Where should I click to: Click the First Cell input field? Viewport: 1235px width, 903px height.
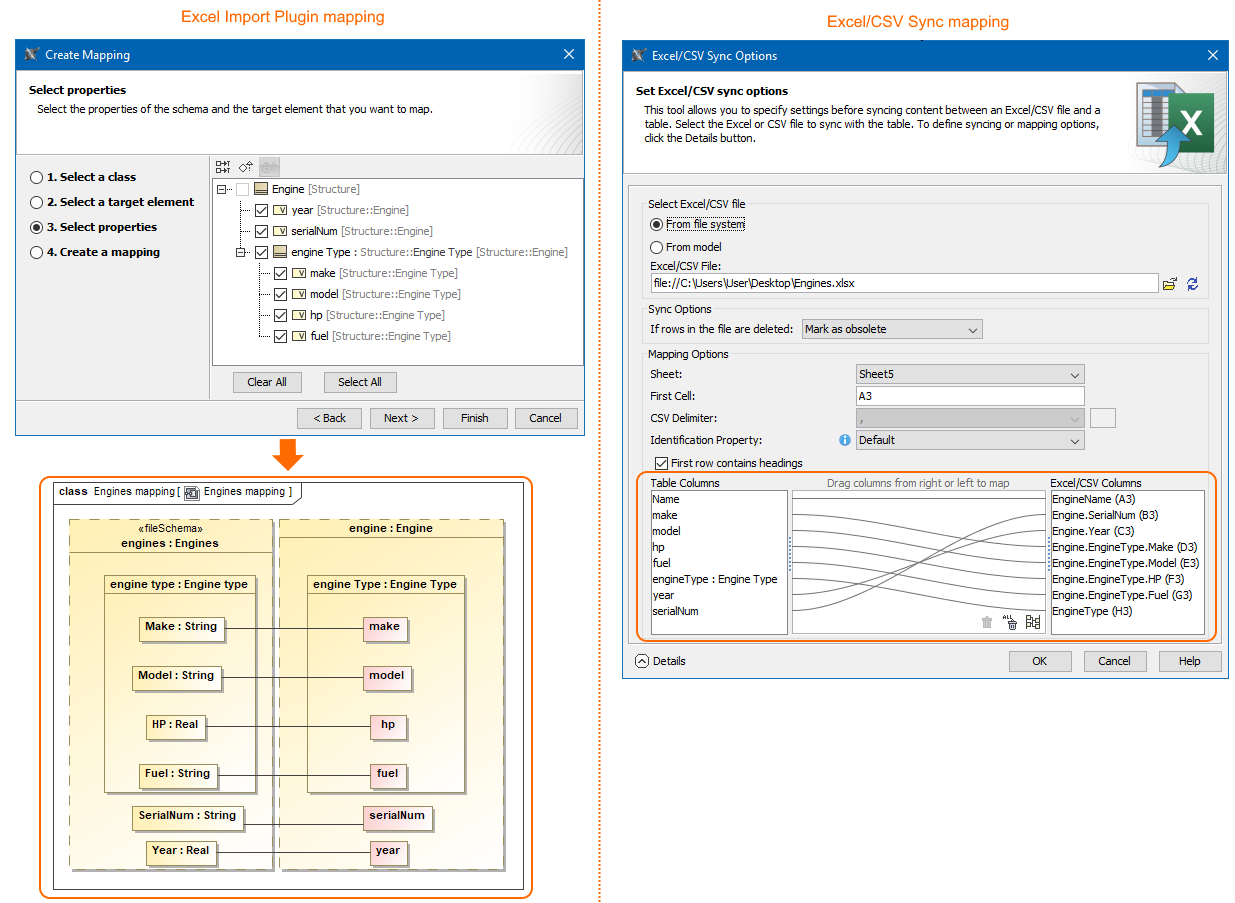coord(970,396)
